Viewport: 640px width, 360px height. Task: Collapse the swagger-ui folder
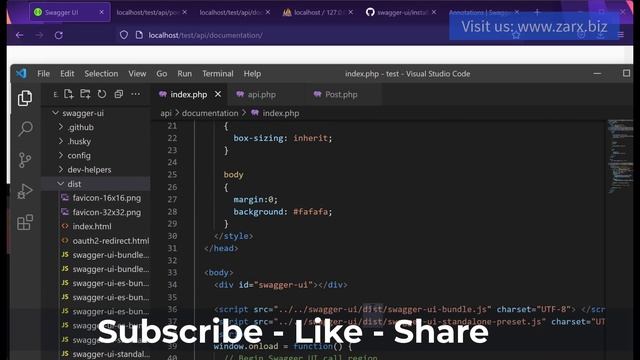[56, 113]
